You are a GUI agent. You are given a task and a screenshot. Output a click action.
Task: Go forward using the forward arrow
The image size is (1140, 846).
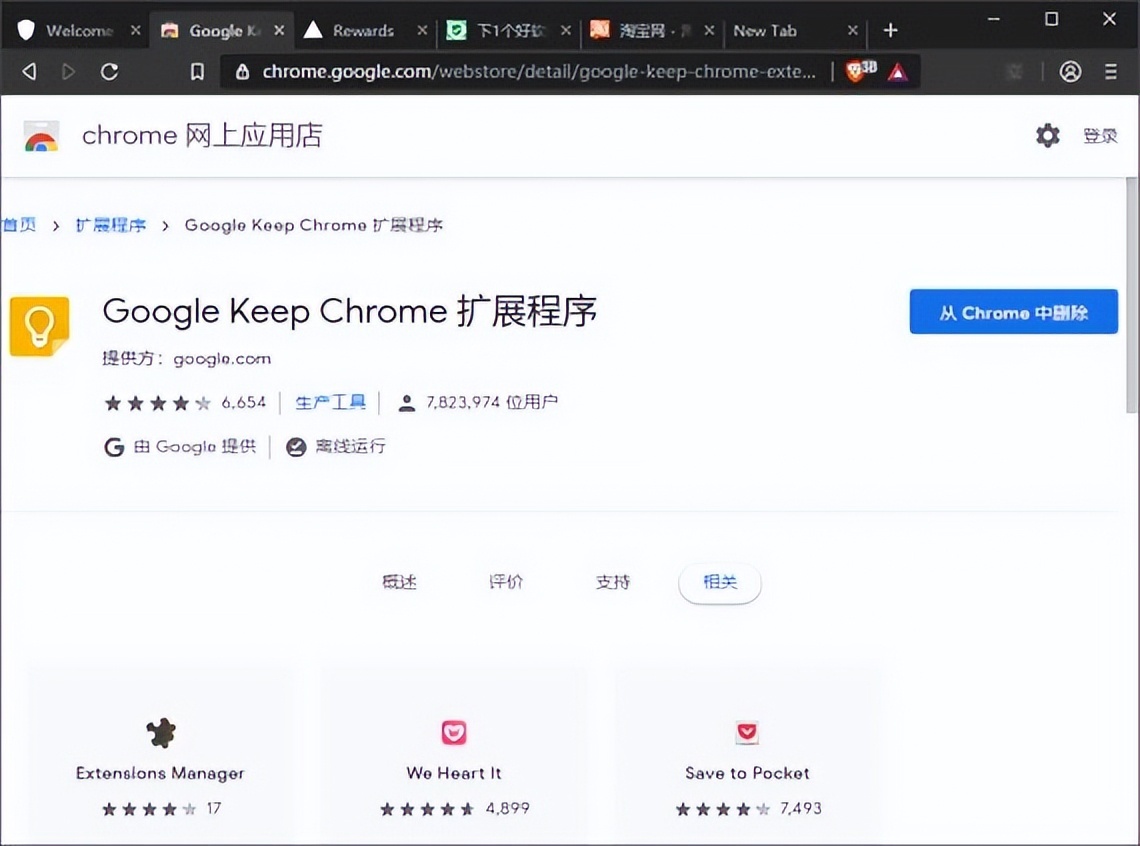[x=68, y=71]
